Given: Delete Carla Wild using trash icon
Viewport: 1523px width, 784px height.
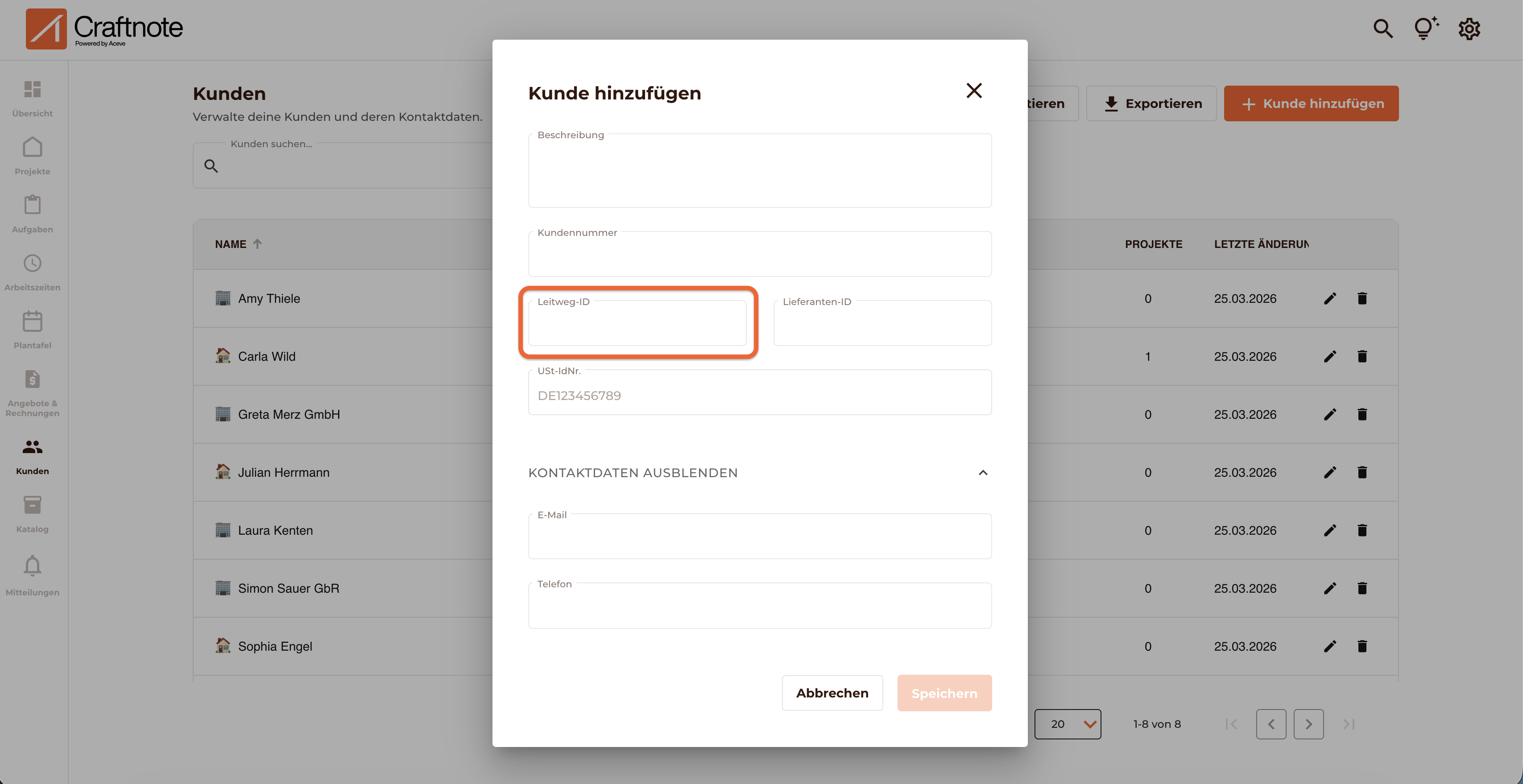Looking at the screenshot, I should pyautogui.click(x=1362, y=356).
